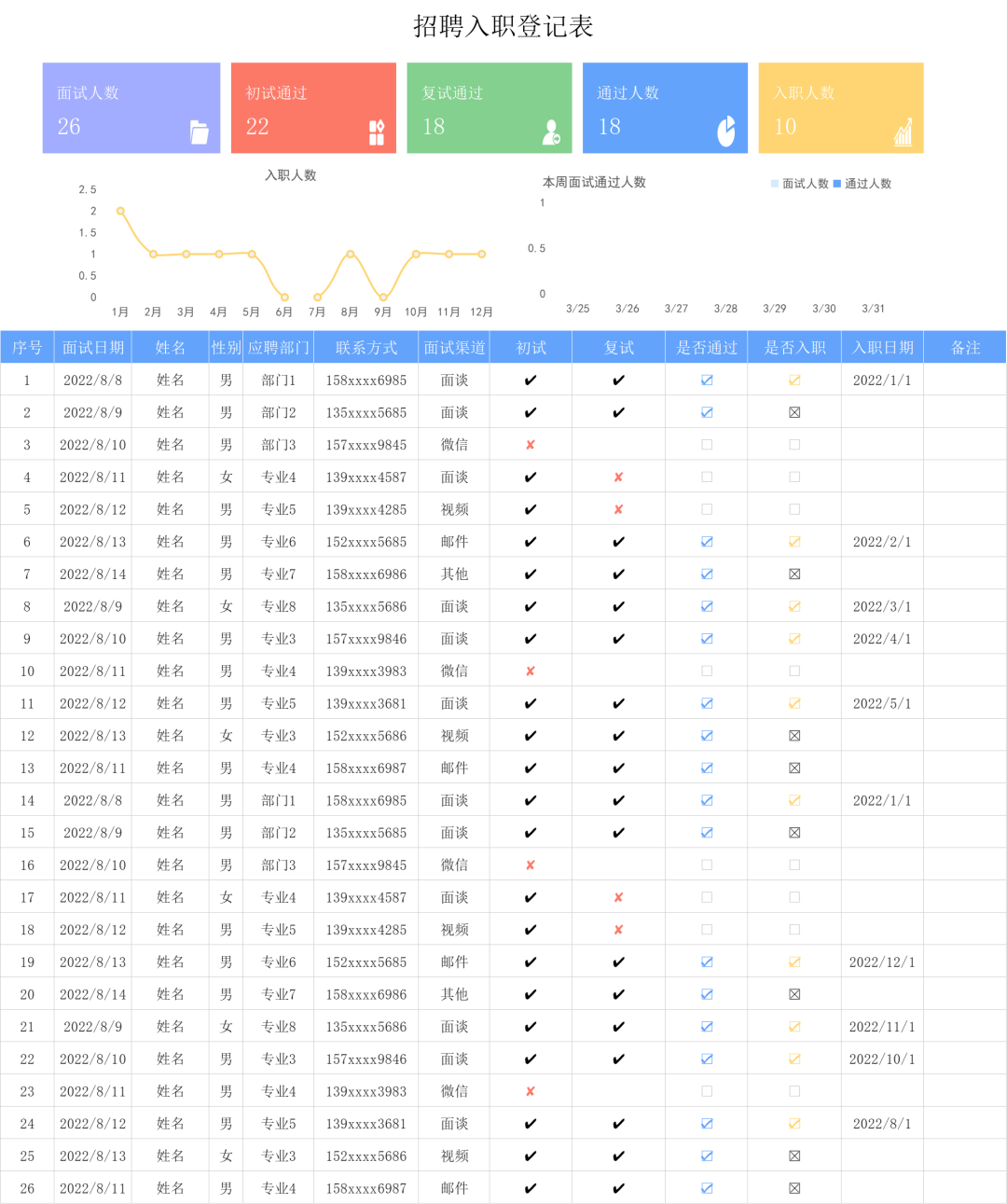Click the pie chart icon on 通过人数 card
This screenshot has height=1204, width=1007.
tap(726, 131)
